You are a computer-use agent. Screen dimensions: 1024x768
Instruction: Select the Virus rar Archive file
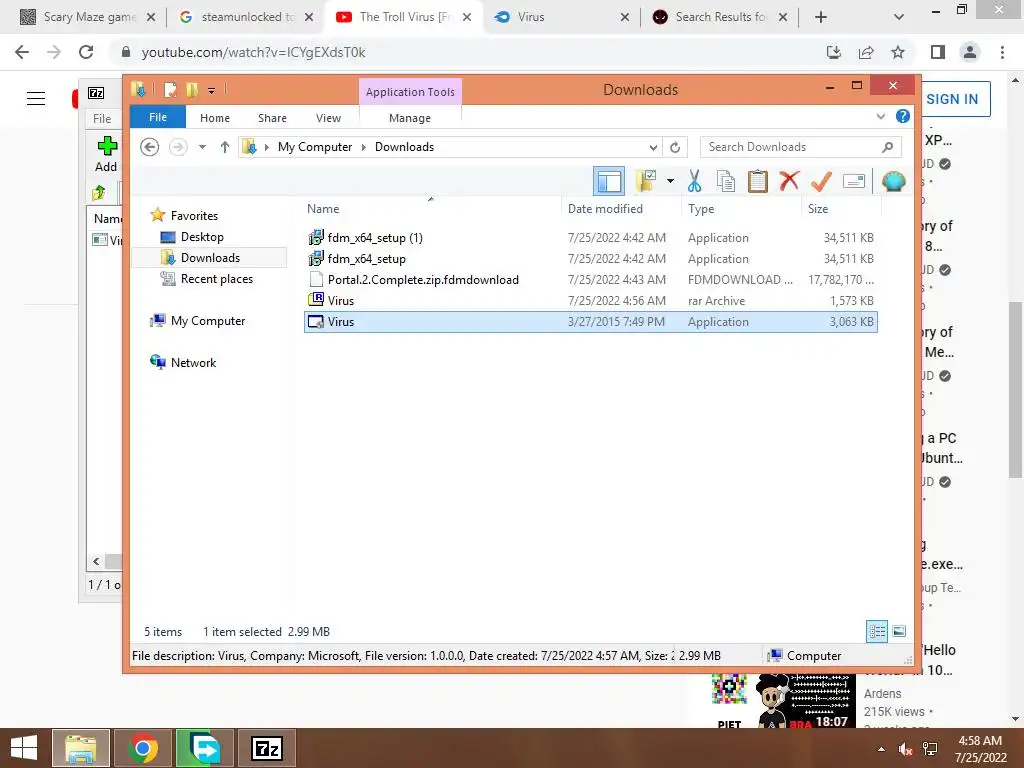coord(590,300)
